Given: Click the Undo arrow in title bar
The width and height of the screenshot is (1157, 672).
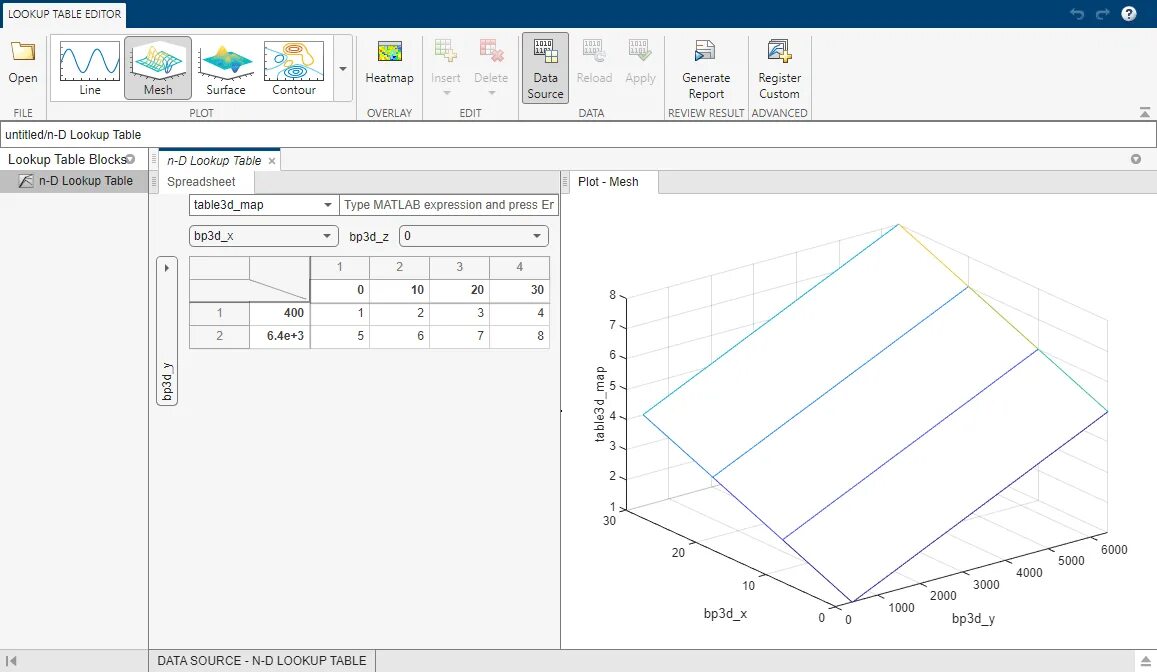Looking at the screenshot, I should point(1077,14).
